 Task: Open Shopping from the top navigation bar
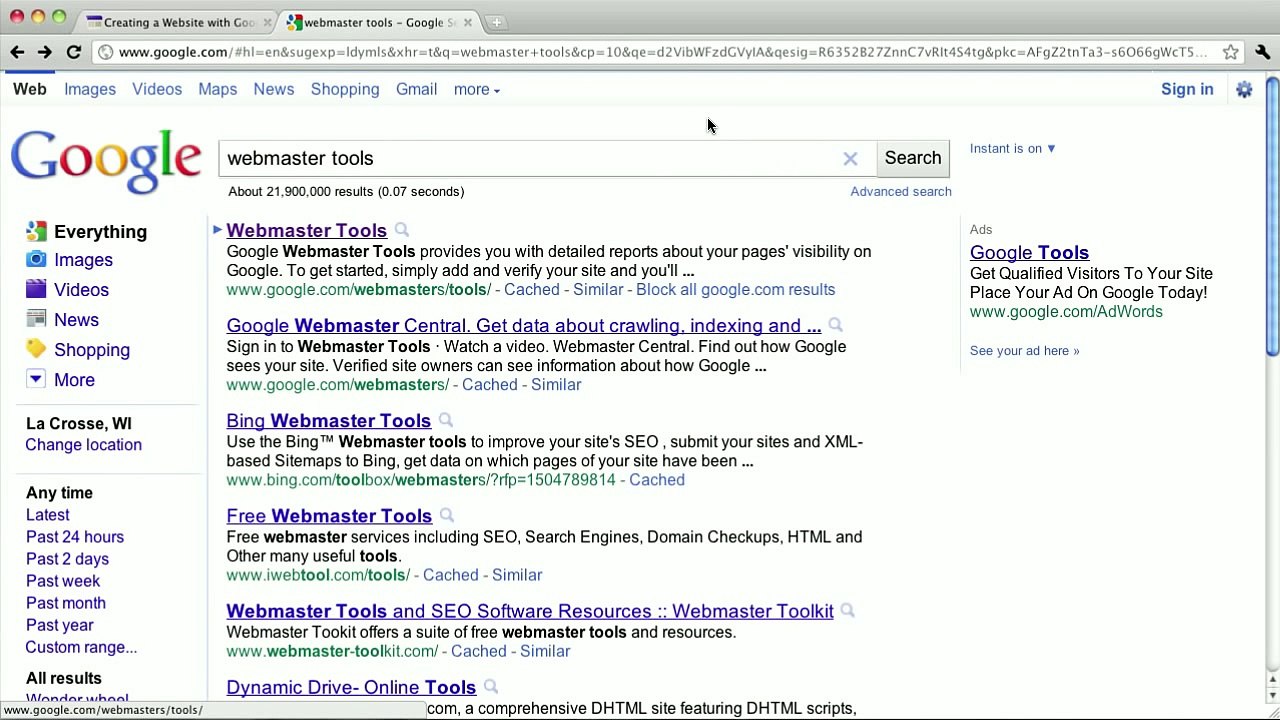[345, 90]
